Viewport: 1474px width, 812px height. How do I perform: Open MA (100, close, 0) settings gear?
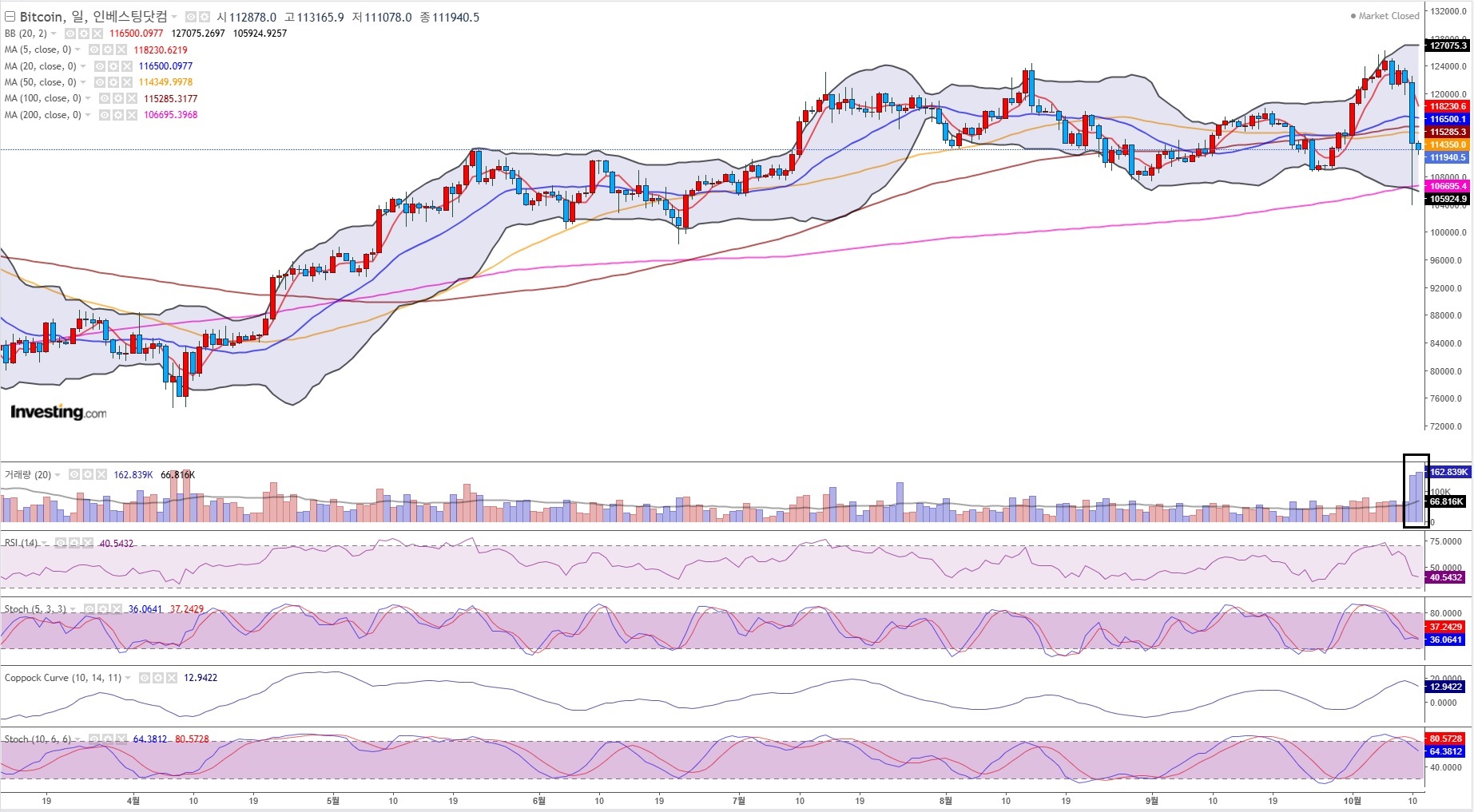pyautogui.click(x=118, y=99)
